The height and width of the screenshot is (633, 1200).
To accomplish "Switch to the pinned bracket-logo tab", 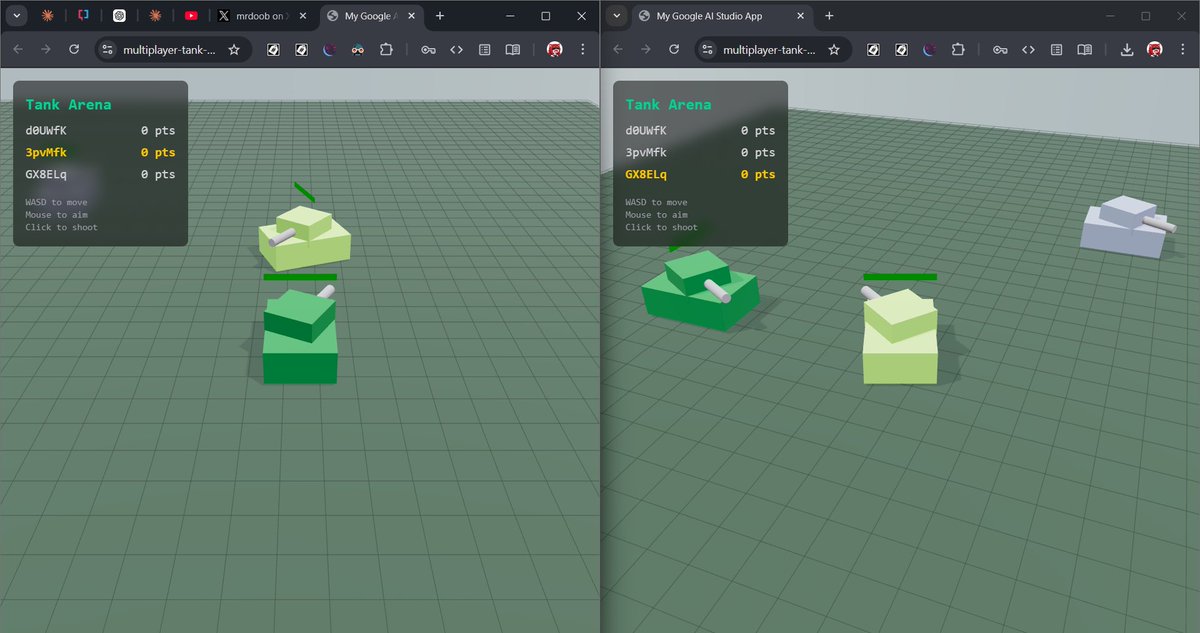I will coord(83,16).
